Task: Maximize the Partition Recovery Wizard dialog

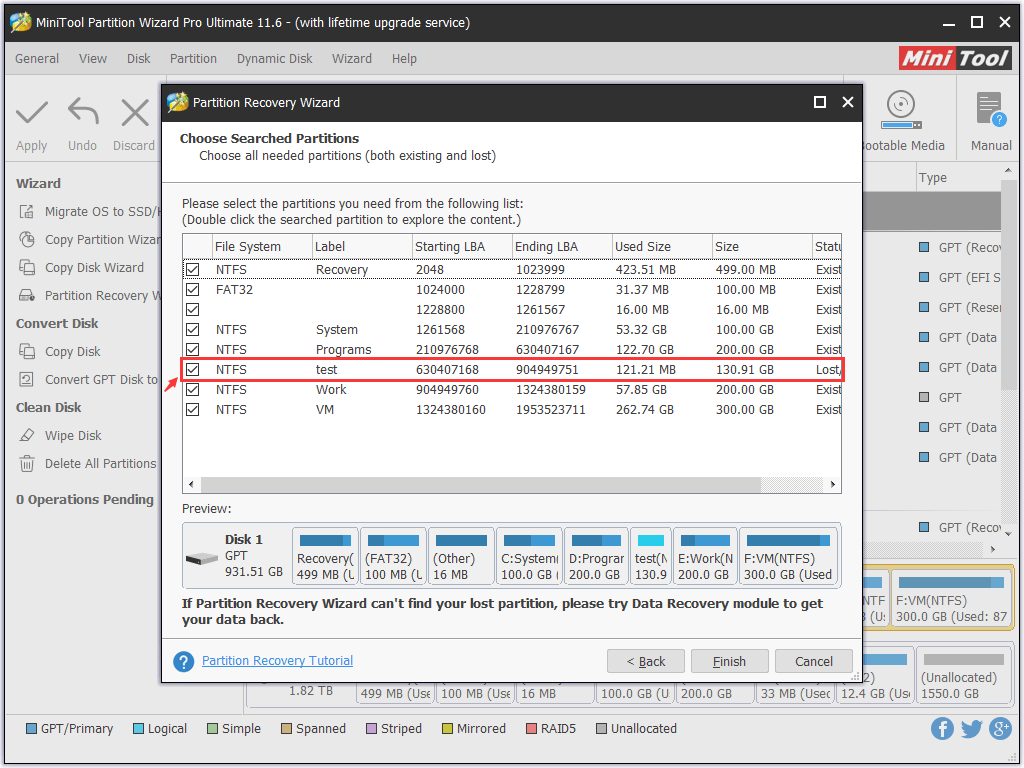Action: (820, 103)
